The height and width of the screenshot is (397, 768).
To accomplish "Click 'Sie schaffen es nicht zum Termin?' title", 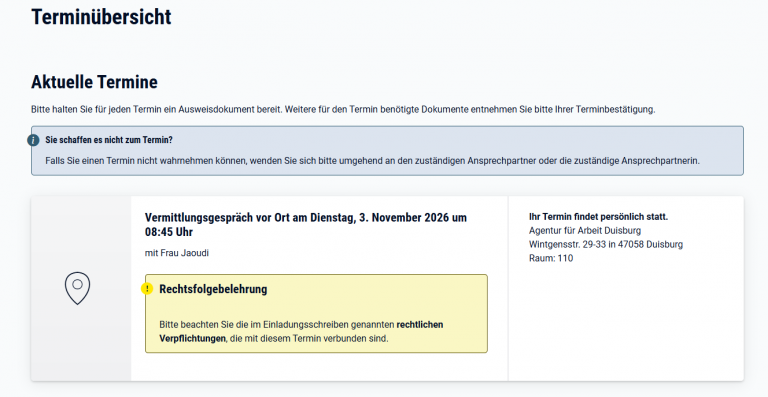I will point(109,140).
